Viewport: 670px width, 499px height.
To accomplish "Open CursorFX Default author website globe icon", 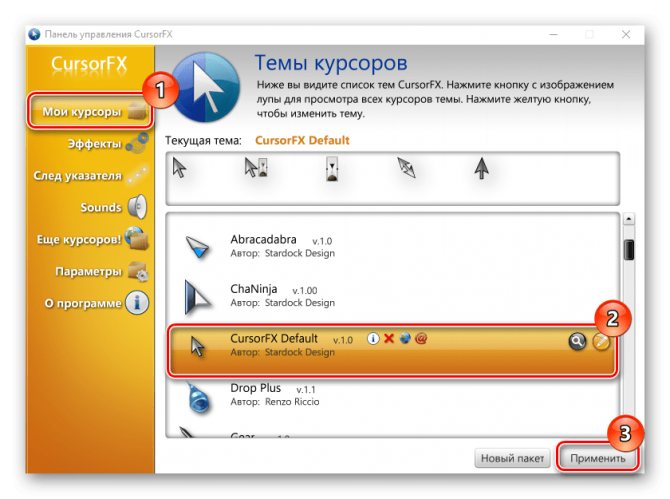I will pyautogui.click(x=405, y=338).
